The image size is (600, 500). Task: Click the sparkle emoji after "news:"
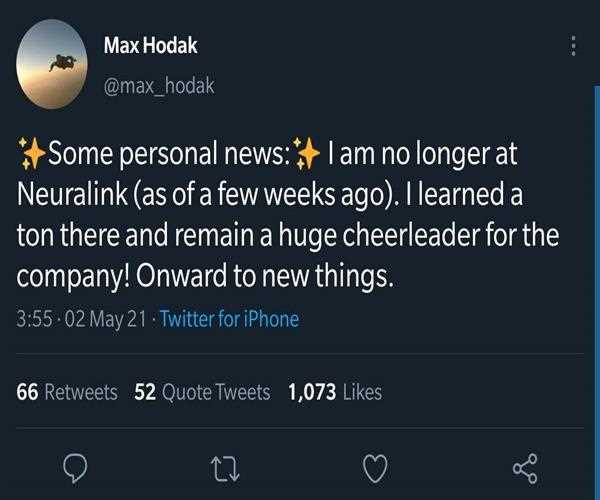click(306, 154)
